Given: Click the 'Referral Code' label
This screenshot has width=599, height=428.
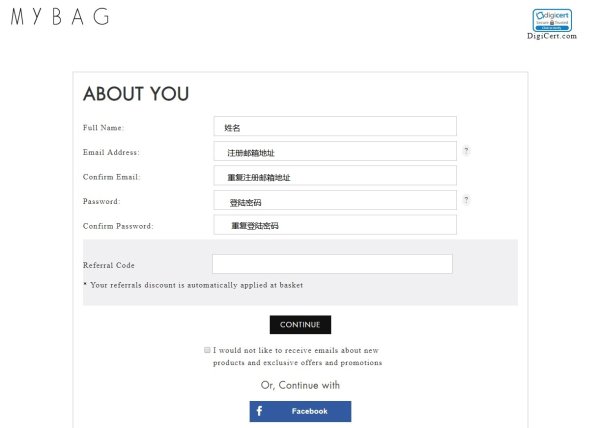Looking at the screenshot, I should pyautogui.click(x=109, y=265).
